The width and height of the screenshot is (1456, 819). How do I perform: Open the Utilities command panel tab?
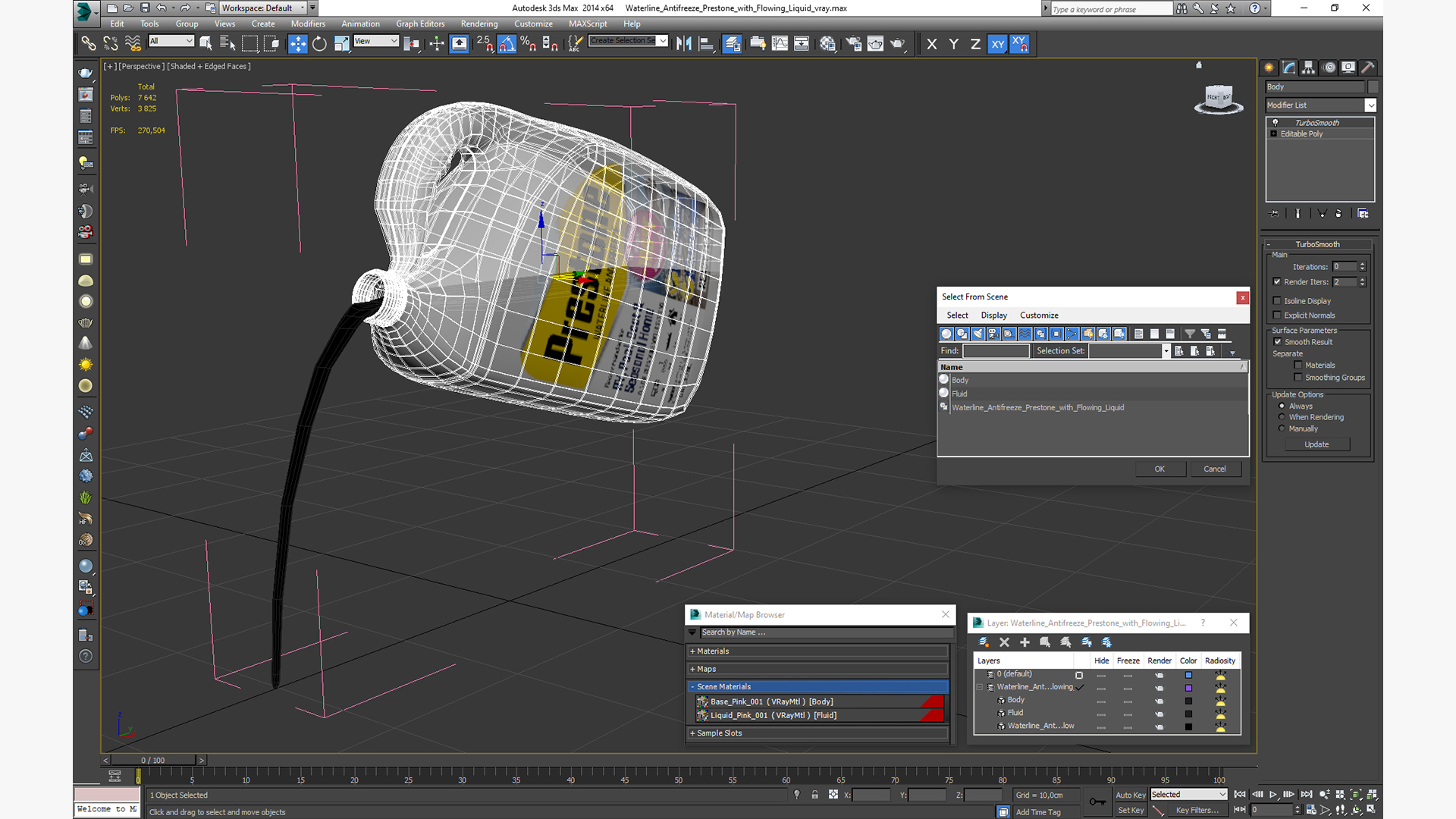pyautogui.click(x=1368, y=67)
